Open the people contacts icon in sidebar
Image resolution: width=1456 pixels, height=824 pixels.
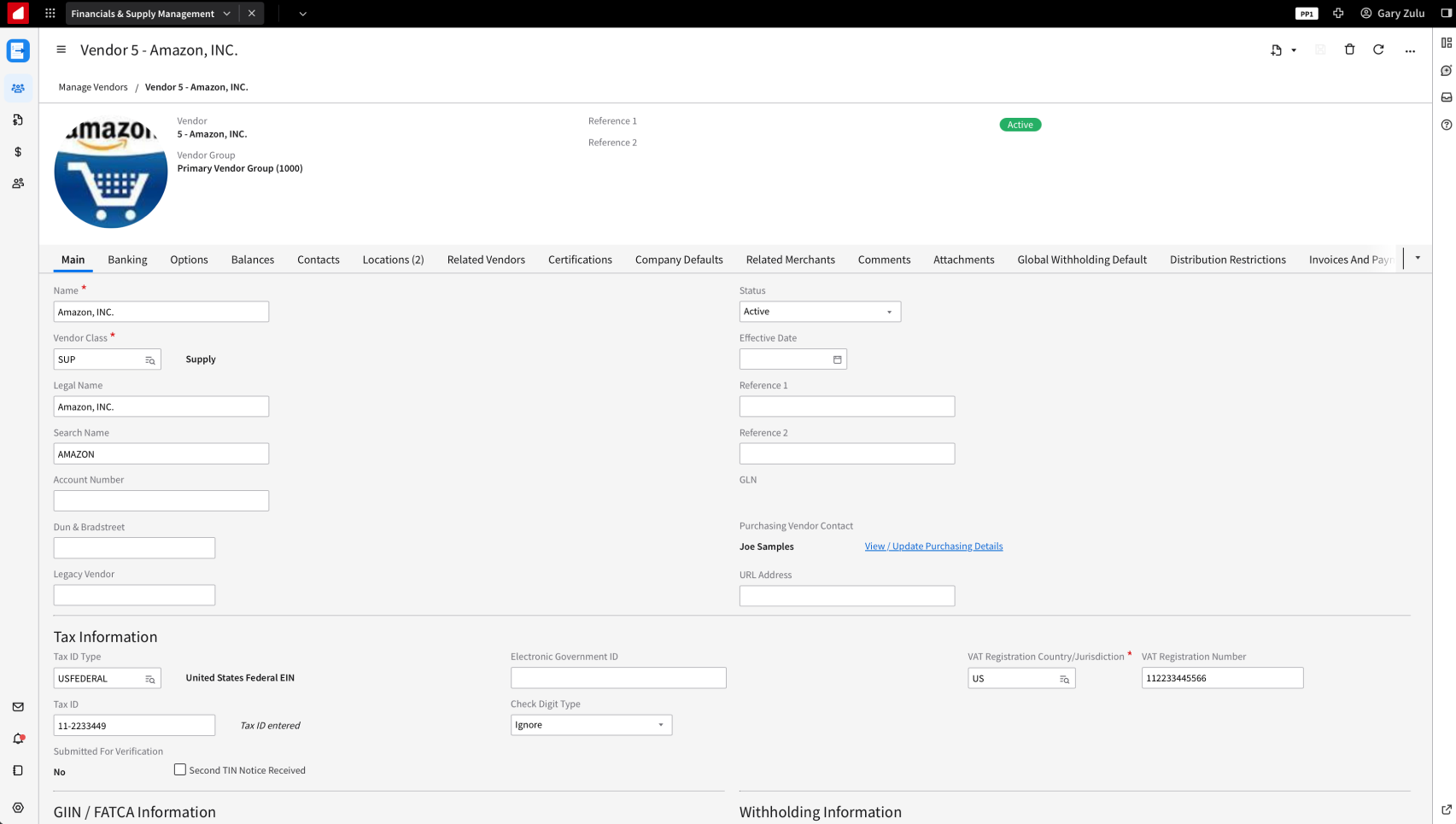(18, 184)
